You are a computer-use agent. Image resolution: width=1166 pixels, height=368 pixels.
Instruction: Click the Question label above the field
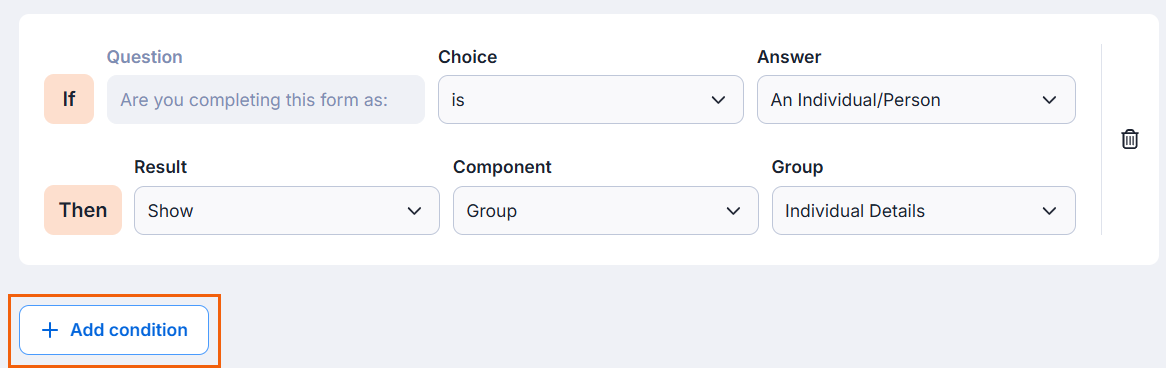point(144,57)
